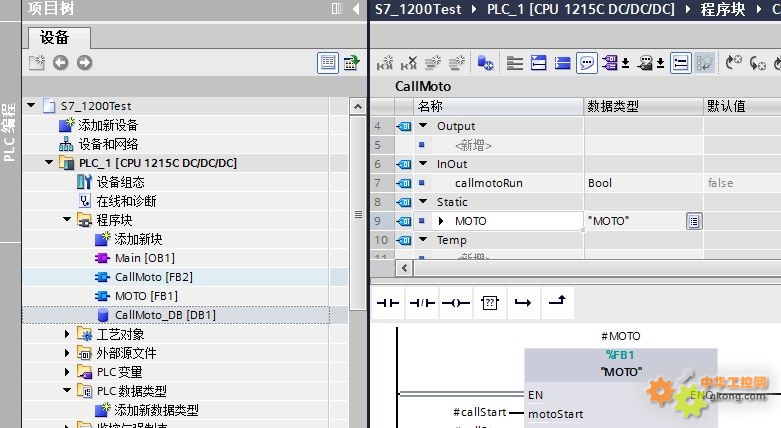Expand the 工艺对象 folder
This screenshot has width=781, height=428.
pos(67,334)
